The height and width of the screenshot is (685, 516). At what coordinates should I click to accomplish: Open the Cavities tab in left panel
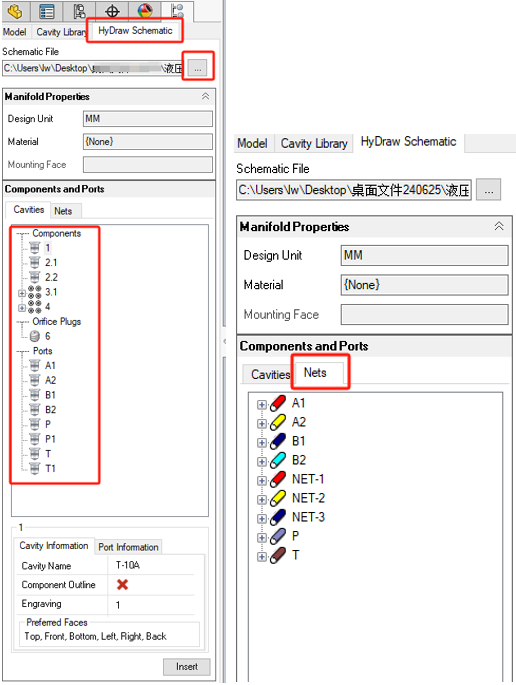tap(28, 210)
